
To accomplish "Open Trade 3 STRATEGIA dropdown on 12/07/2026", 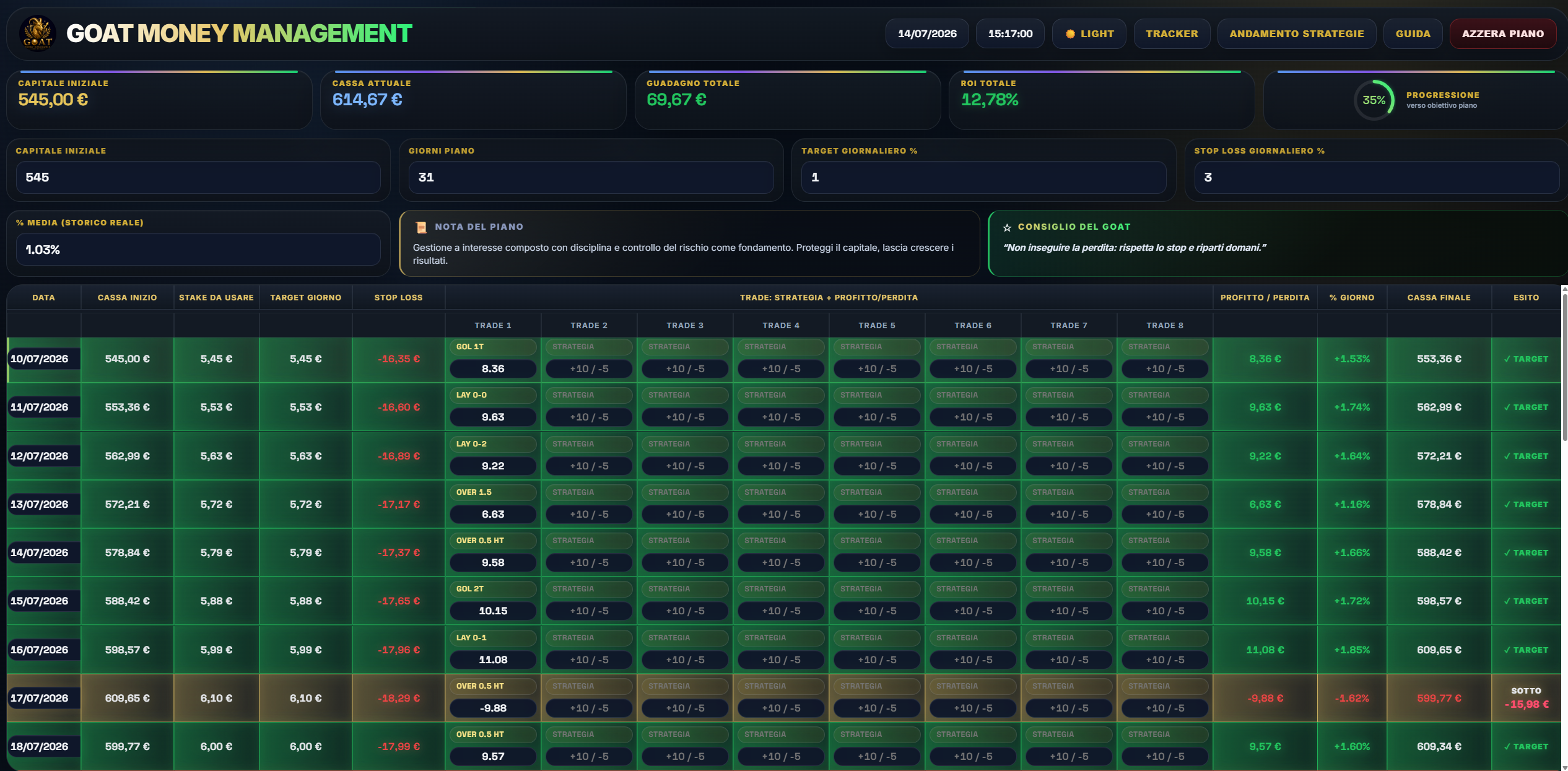I will pos(685,444).
